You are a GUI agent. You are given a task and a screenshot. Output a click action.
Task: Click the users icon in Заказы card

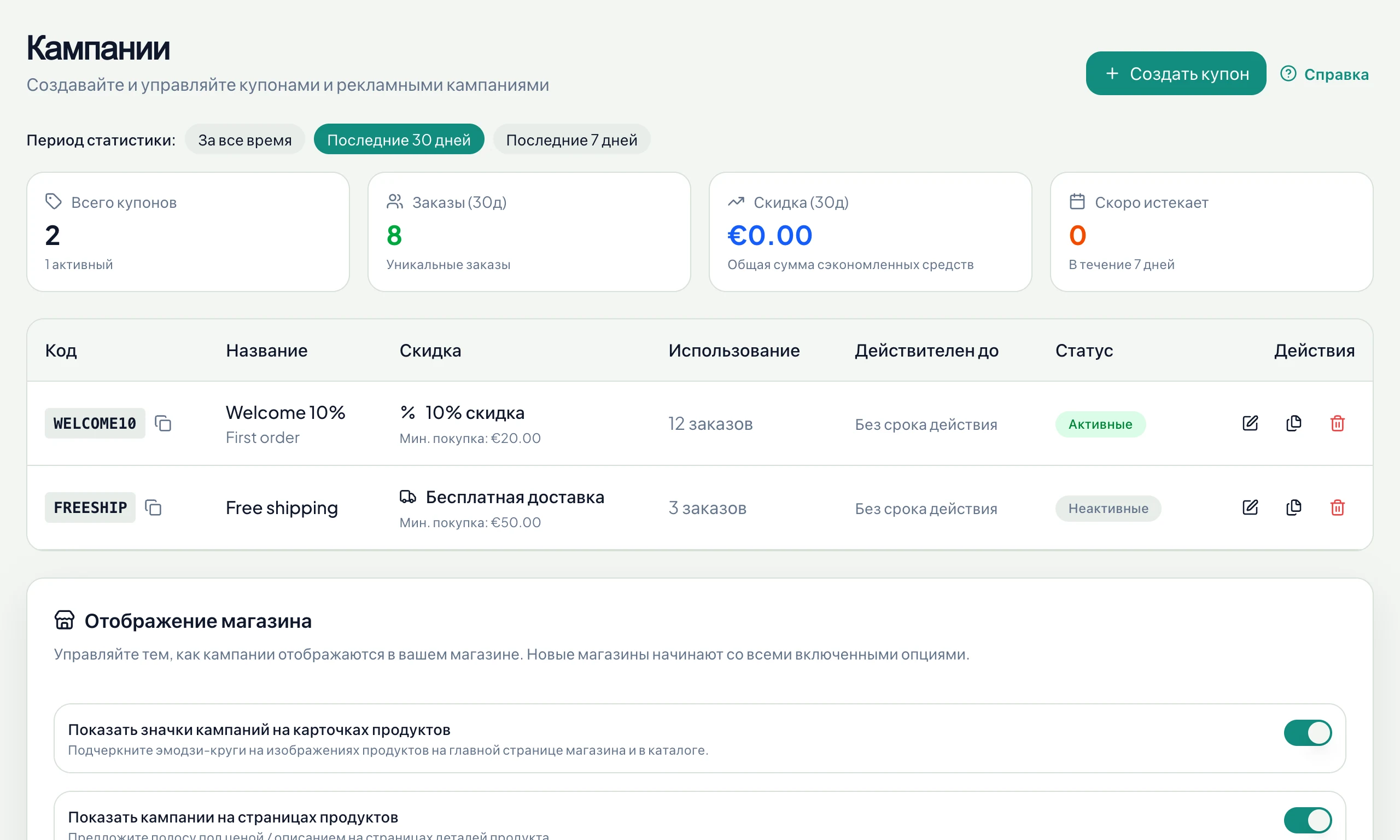[394, 201]
